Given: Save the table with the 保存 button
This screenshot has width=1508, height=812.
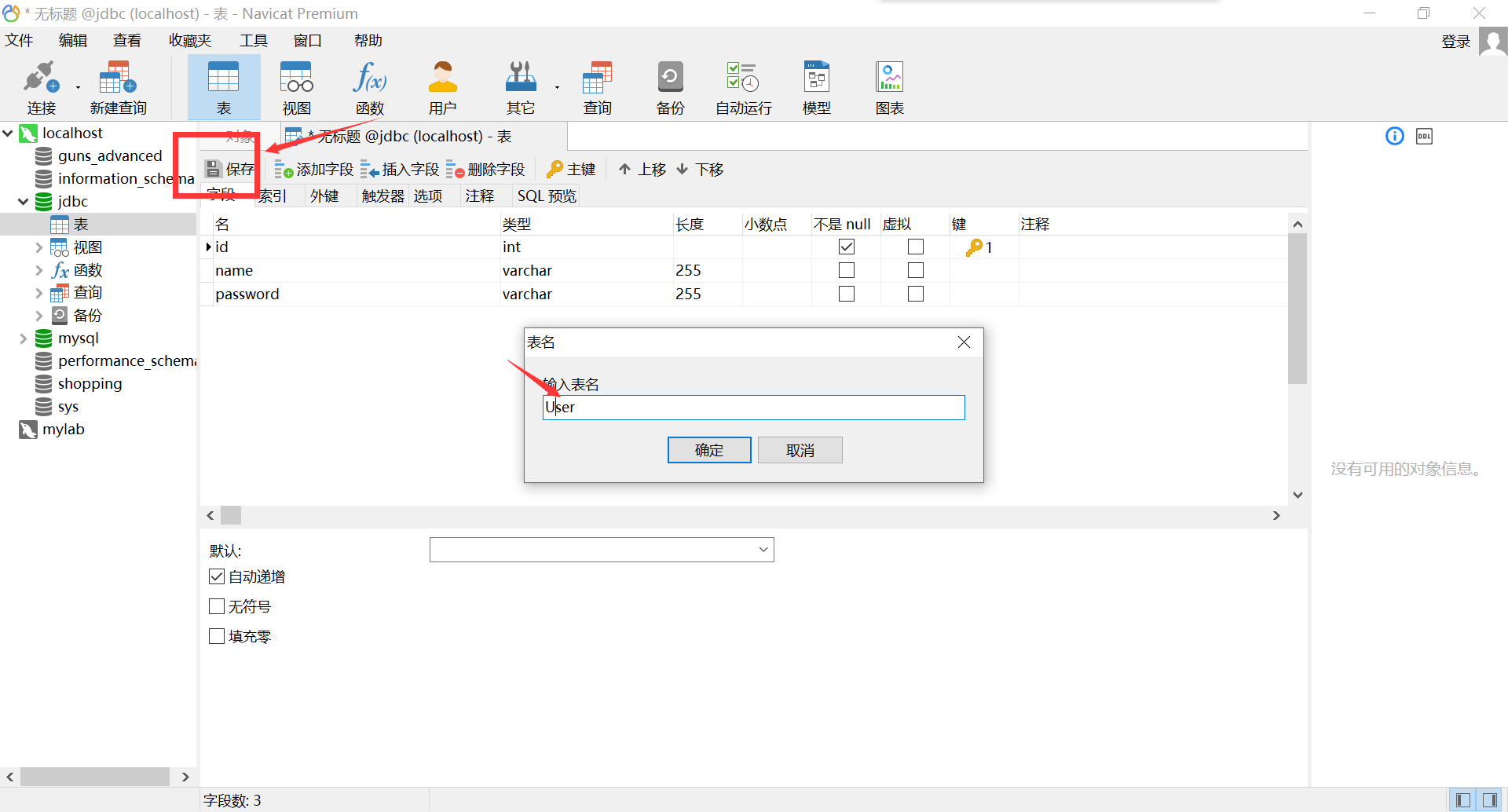Looking at the screenshot, I should point(229,168).
